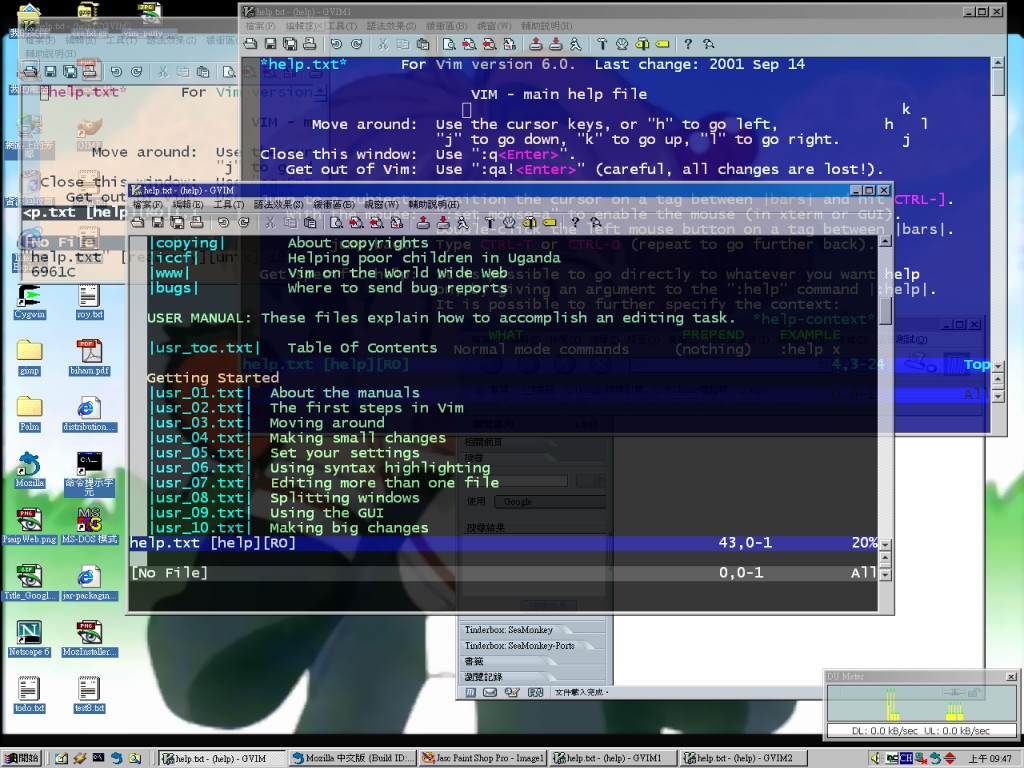
Task: Switch to Mozilla 中文版 taskbar button
Action: 353,758
